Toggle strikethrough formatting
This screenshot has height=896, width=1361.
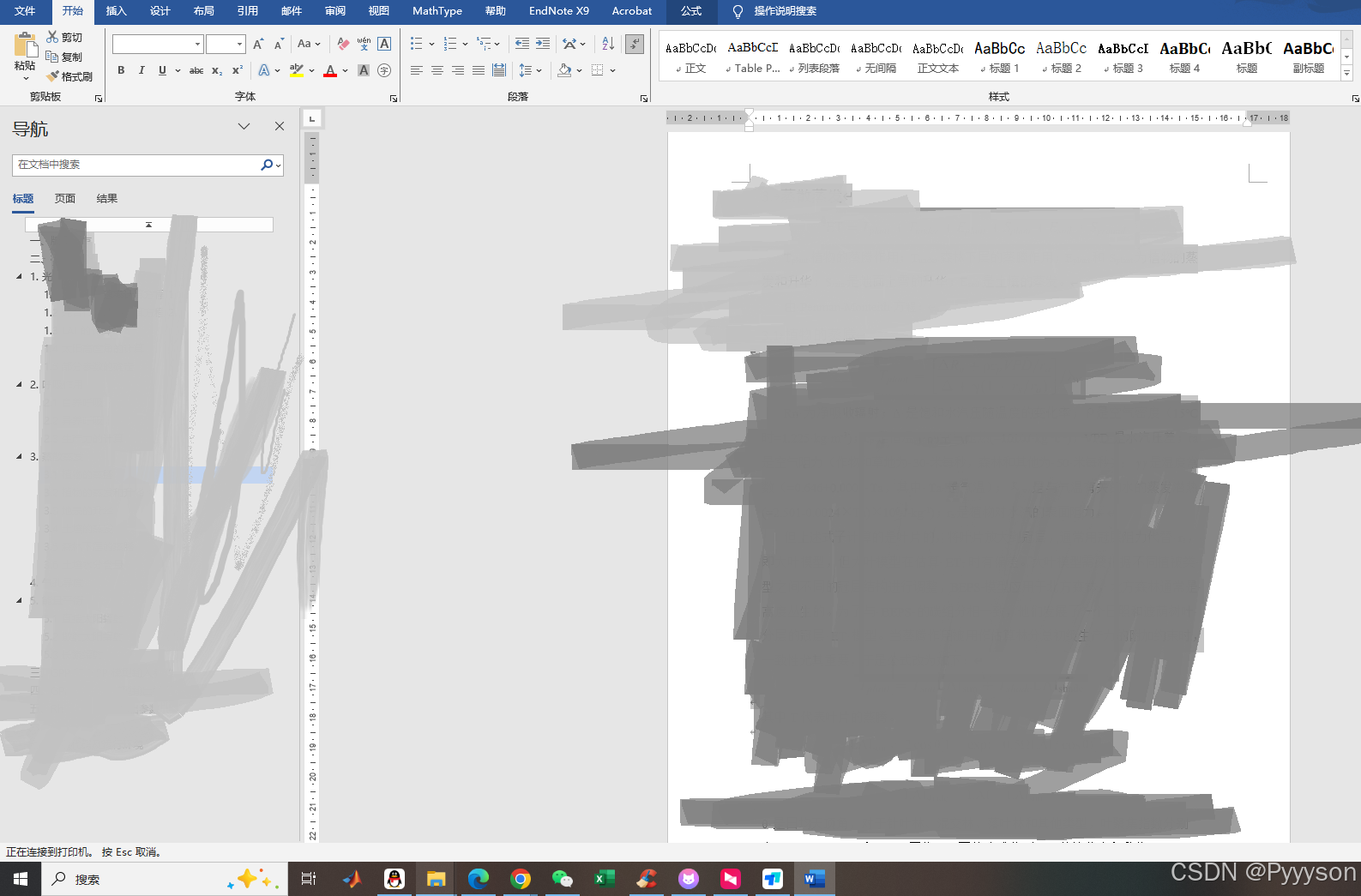(196, 70)
